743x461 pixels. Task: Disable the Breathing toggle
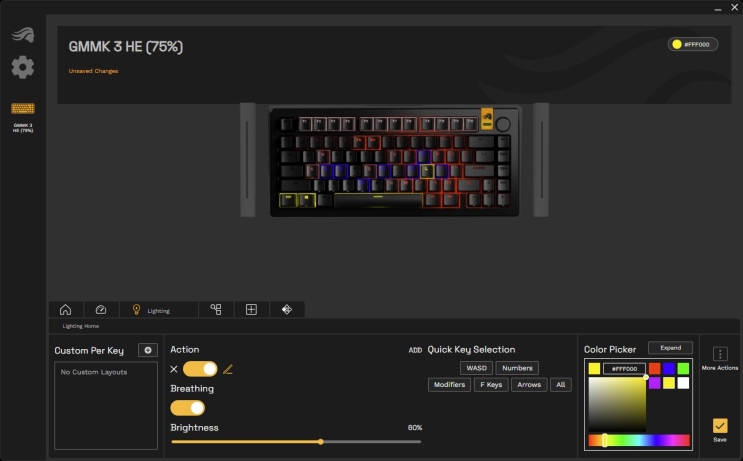188,408
